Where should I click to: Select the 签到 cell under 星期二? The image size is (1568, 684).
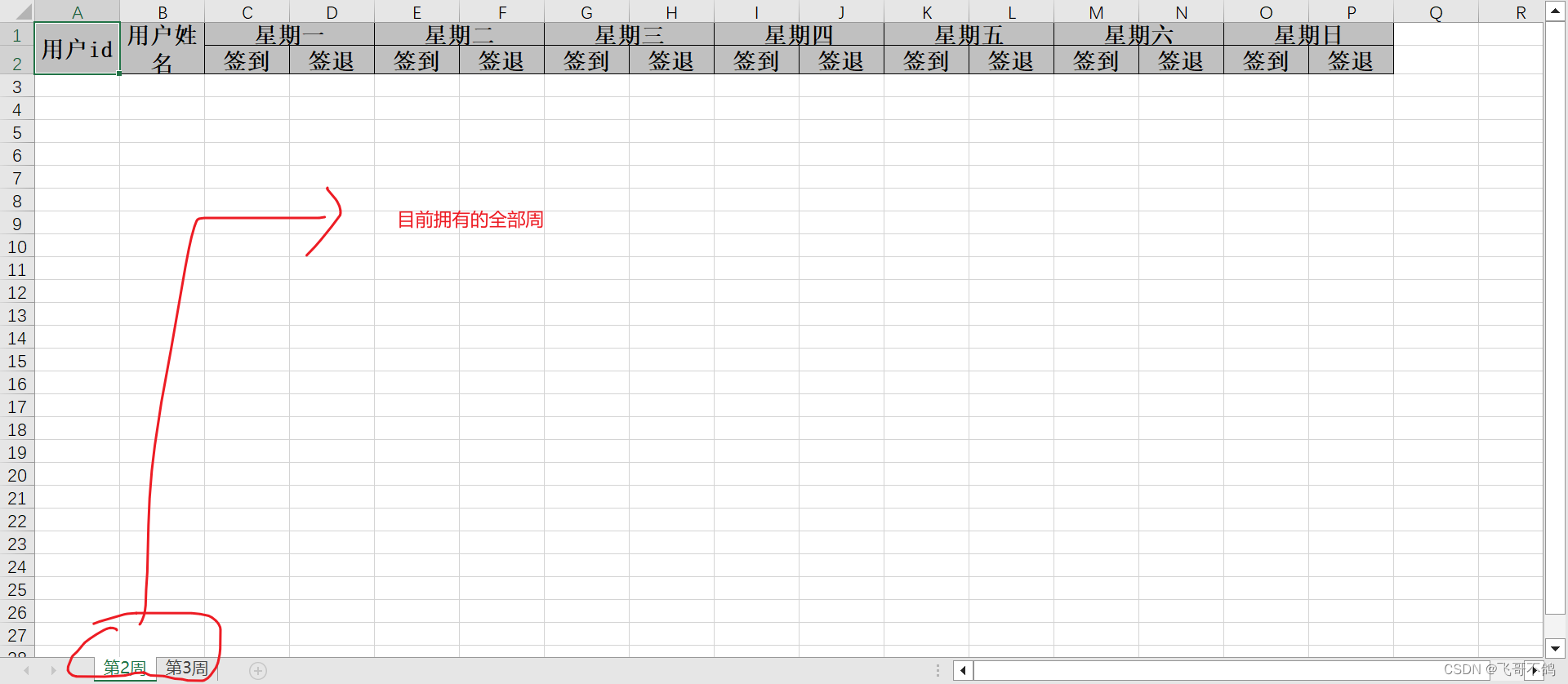pyautogui.click(x=417, y=60)
